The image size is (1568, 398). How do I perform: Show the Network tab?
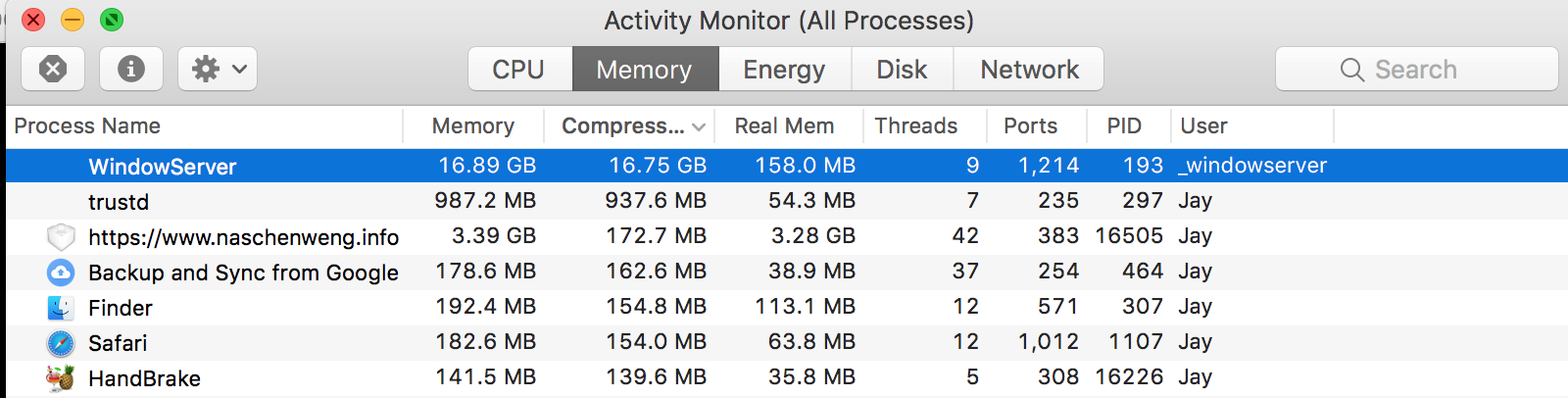tap(1029, 70)
